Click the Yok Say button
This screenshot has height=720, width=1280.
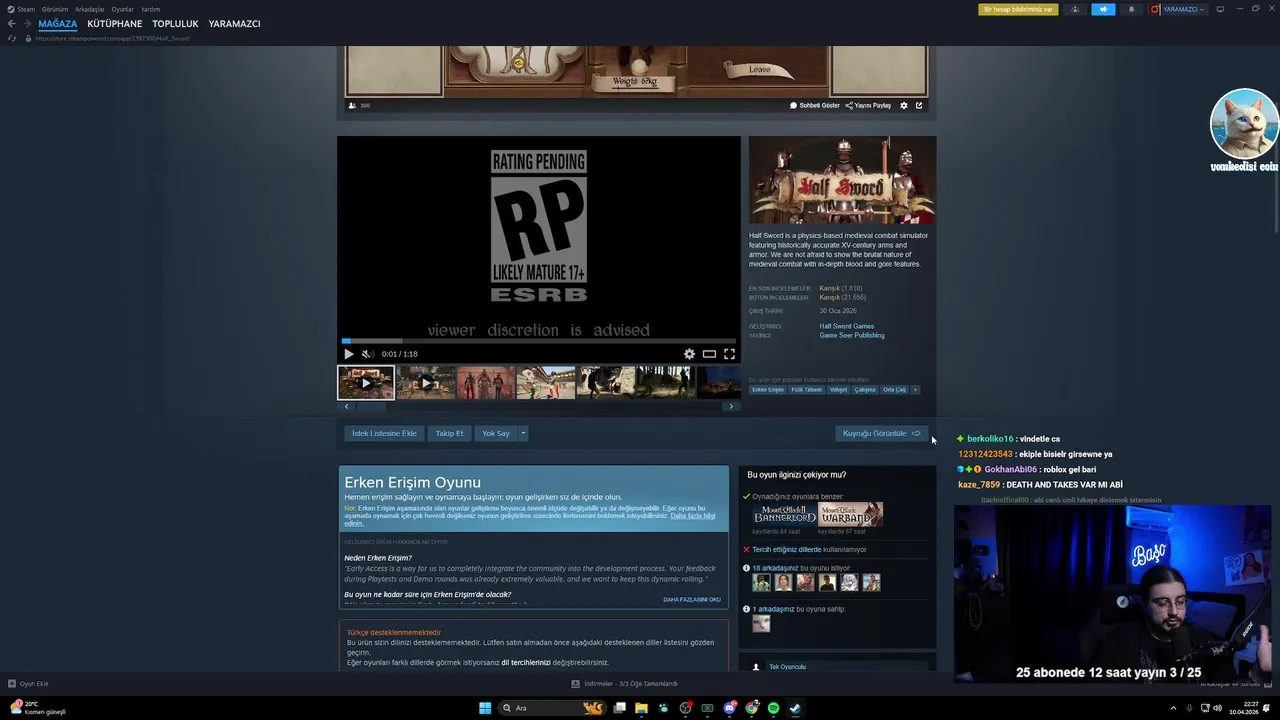coord(496,433)
